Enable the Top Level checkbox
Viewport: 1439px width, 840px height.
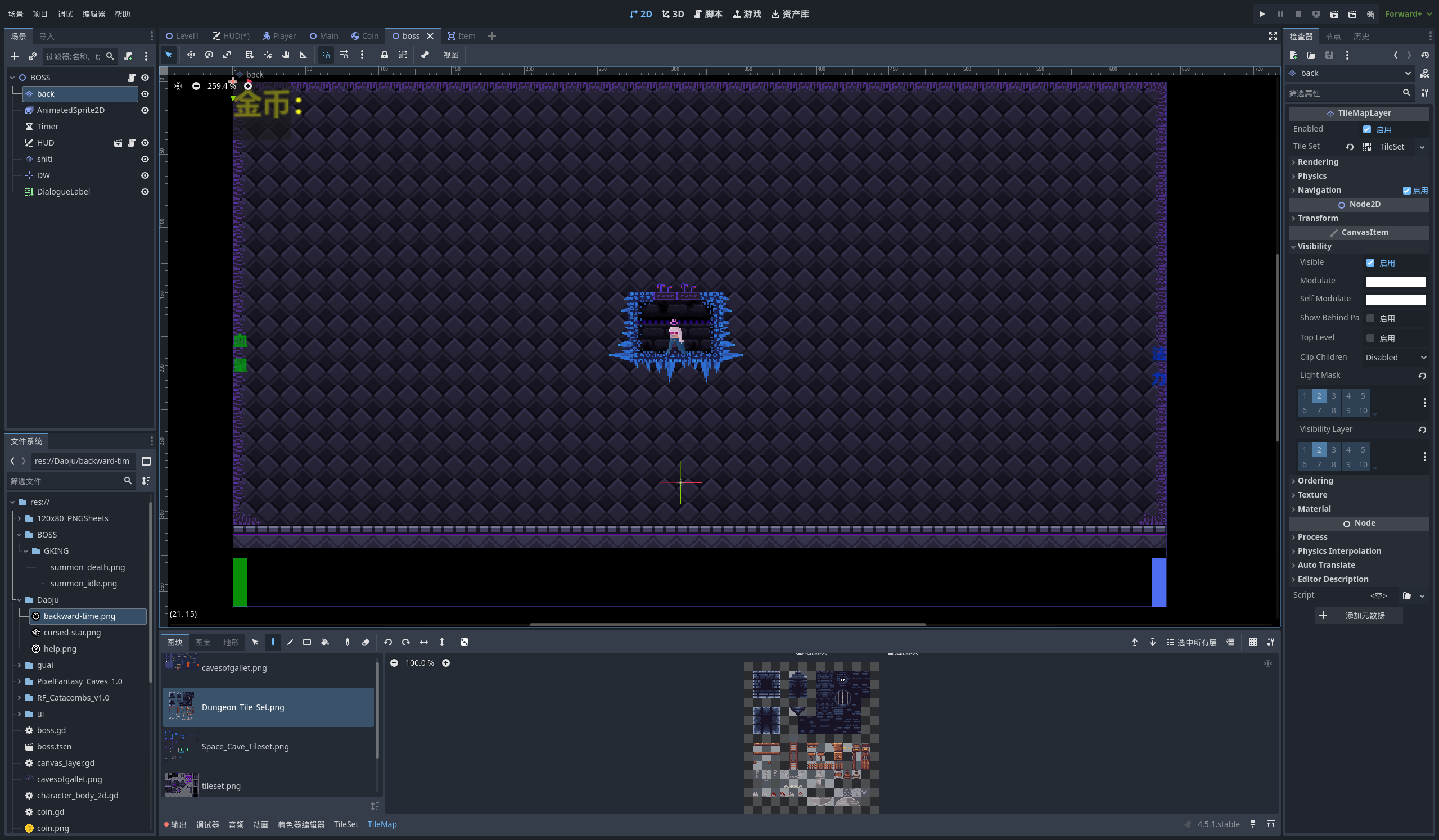(1370, 338)
